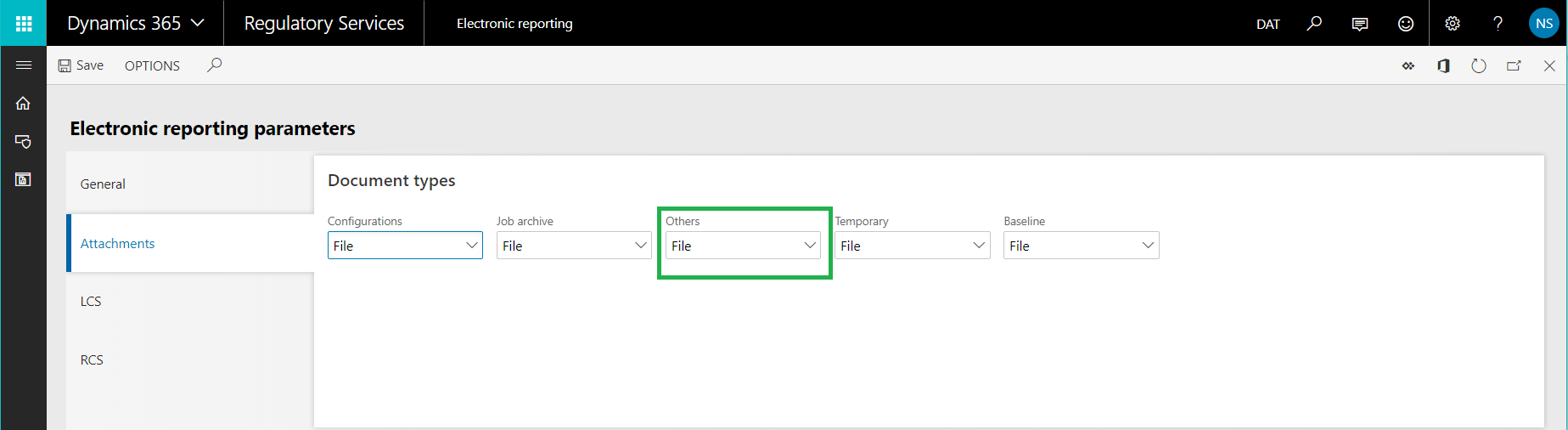
Task: Open the search magnifier in top bar
Action: [x=1314, y=24]
